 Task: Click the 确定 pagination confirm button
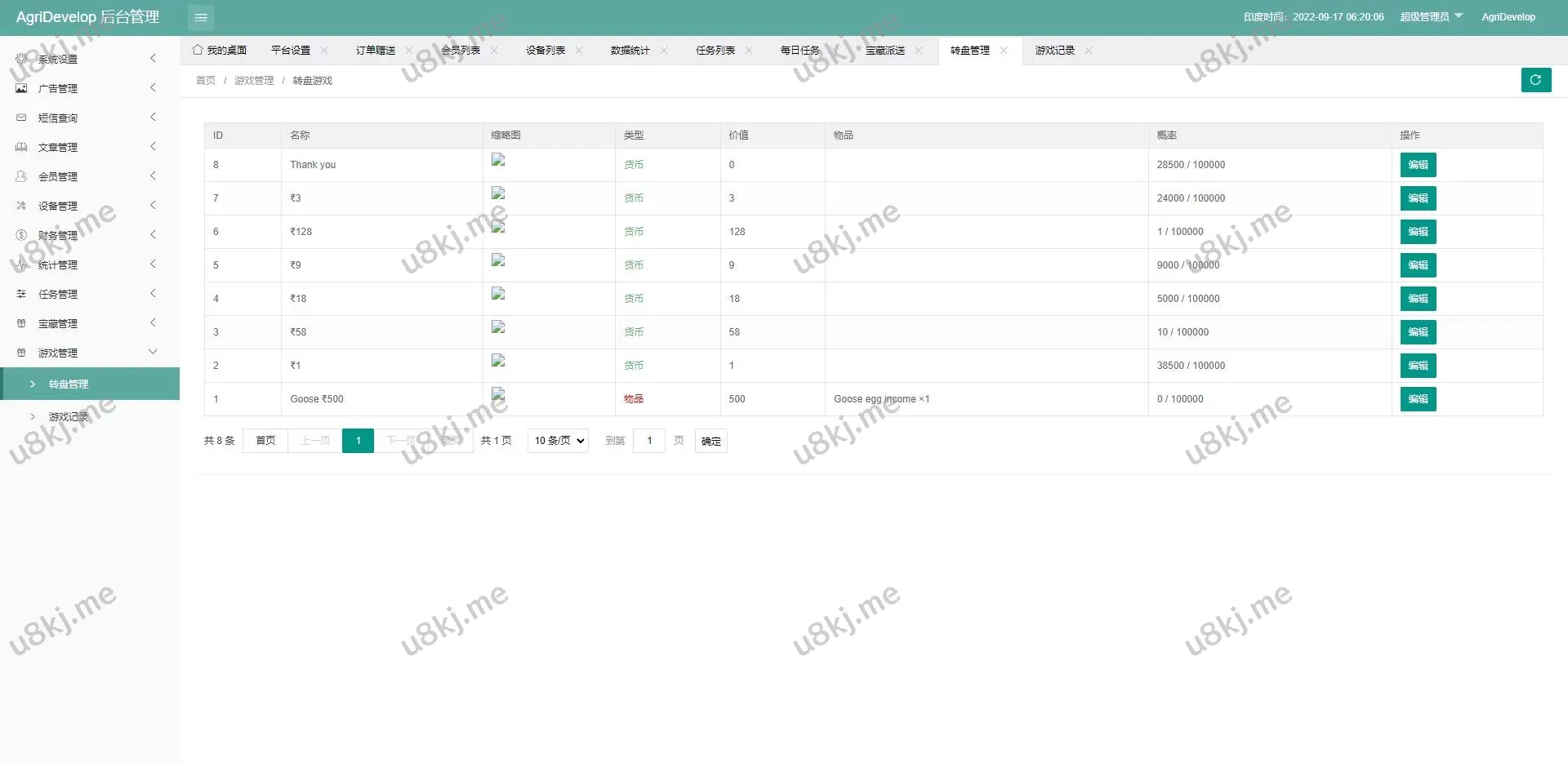coord(710,442)
